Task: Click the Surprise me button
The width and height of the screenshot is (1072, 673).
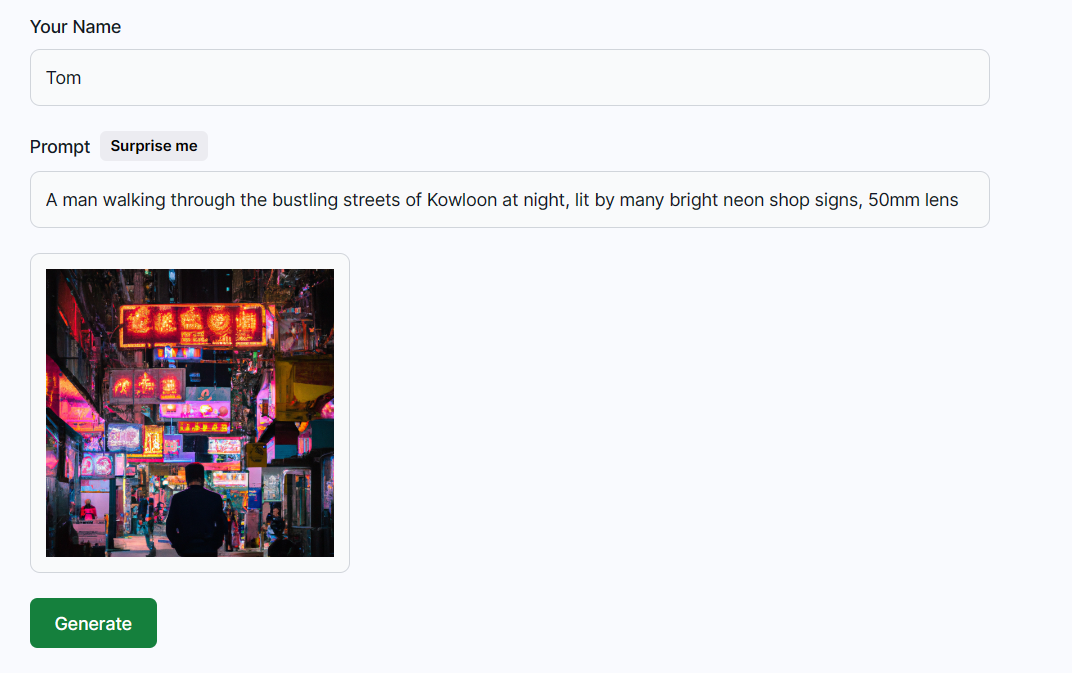Action: 154,146
